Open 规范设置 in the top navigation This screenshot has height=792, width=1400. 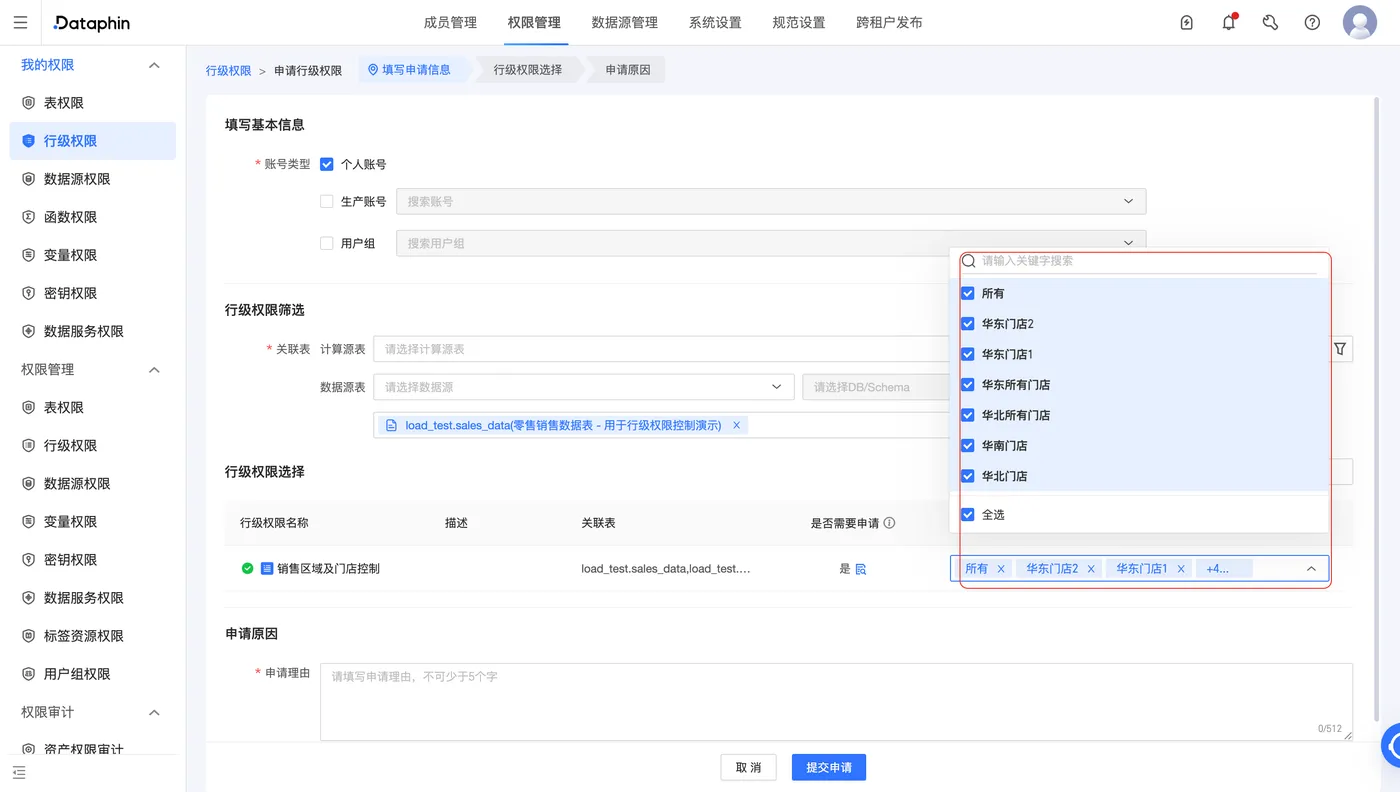tap(799, 22)
